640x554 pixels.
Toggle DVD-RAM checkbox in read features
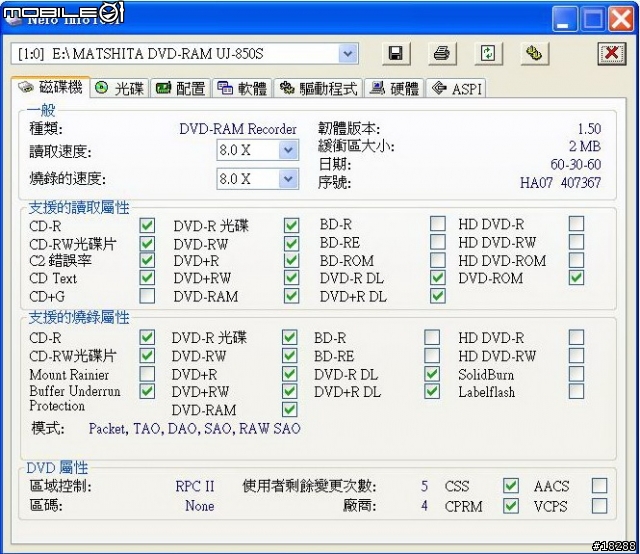tap(291, 296)
